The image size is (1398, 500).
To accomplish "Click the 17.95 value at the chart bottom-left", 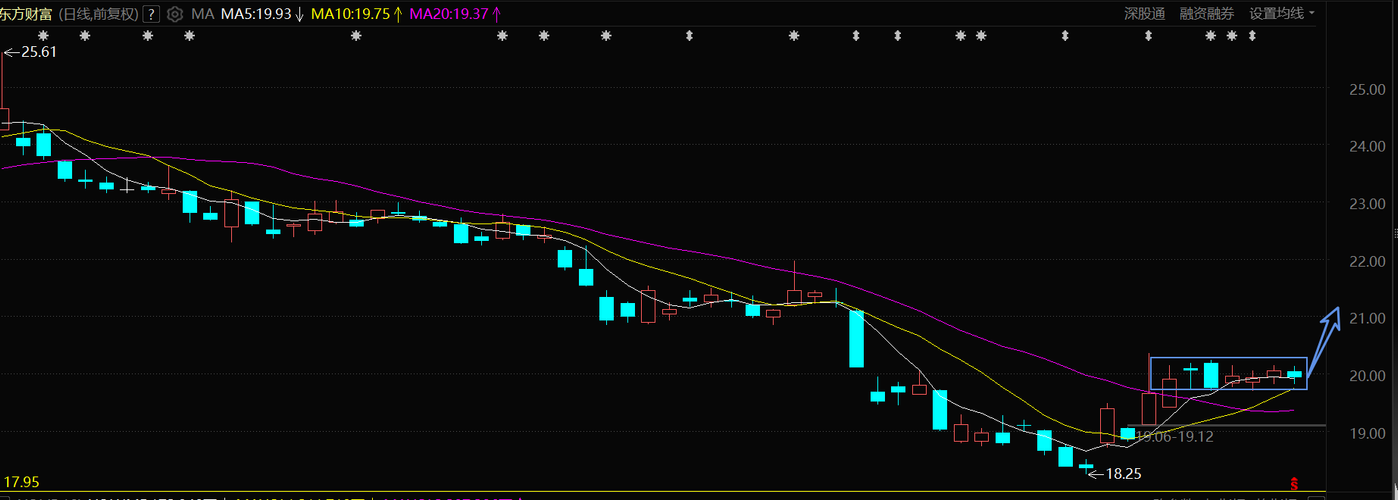I will 19,481.
